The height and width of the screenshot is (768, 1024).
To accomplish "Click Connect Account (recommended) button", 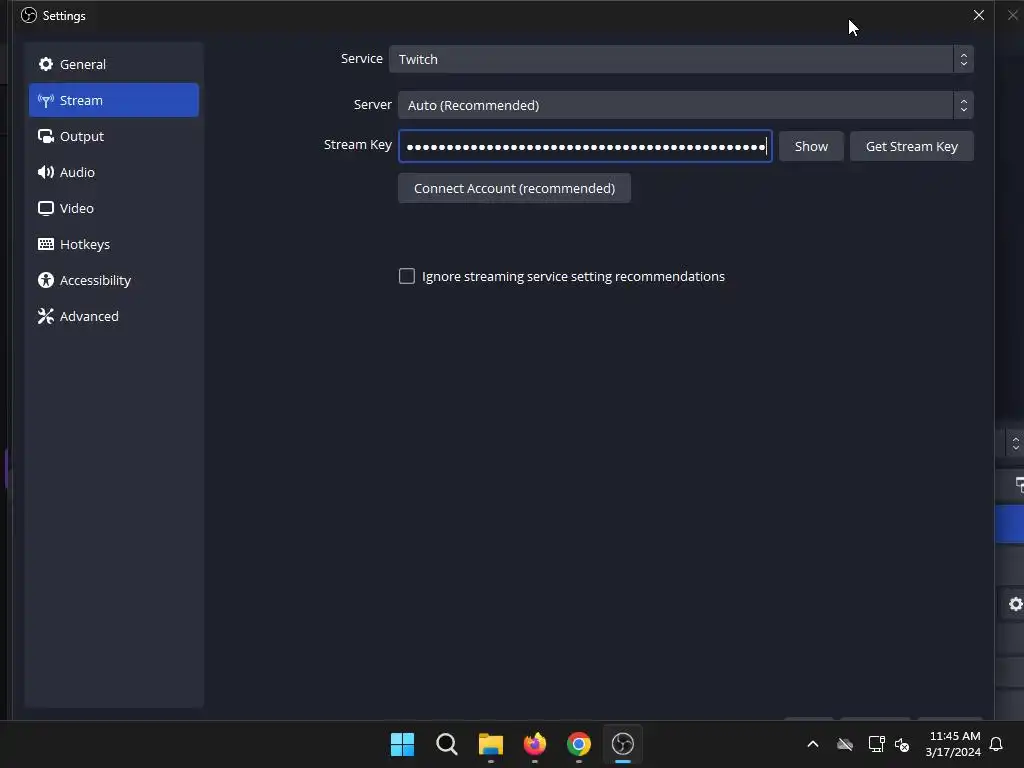I will [515, 188].
